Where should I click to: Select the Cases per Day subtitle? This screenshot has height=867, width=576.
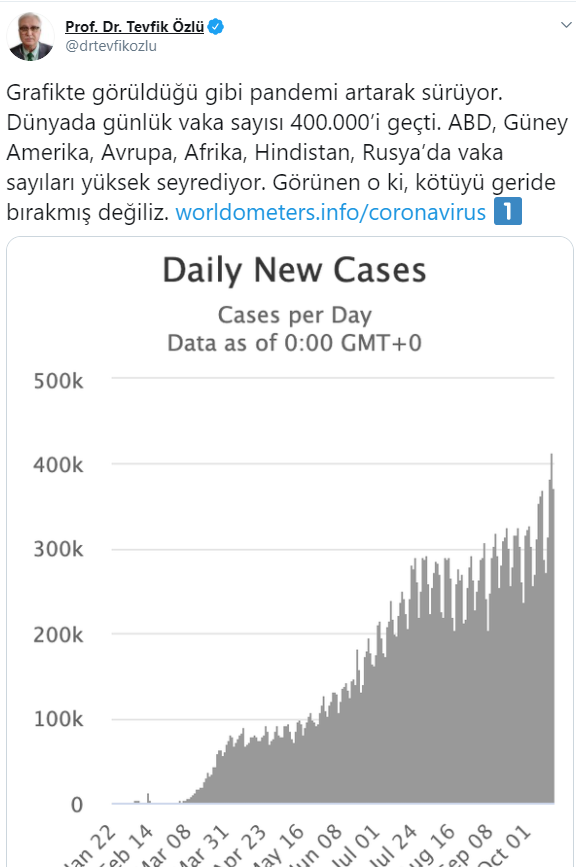click(295, 315)
